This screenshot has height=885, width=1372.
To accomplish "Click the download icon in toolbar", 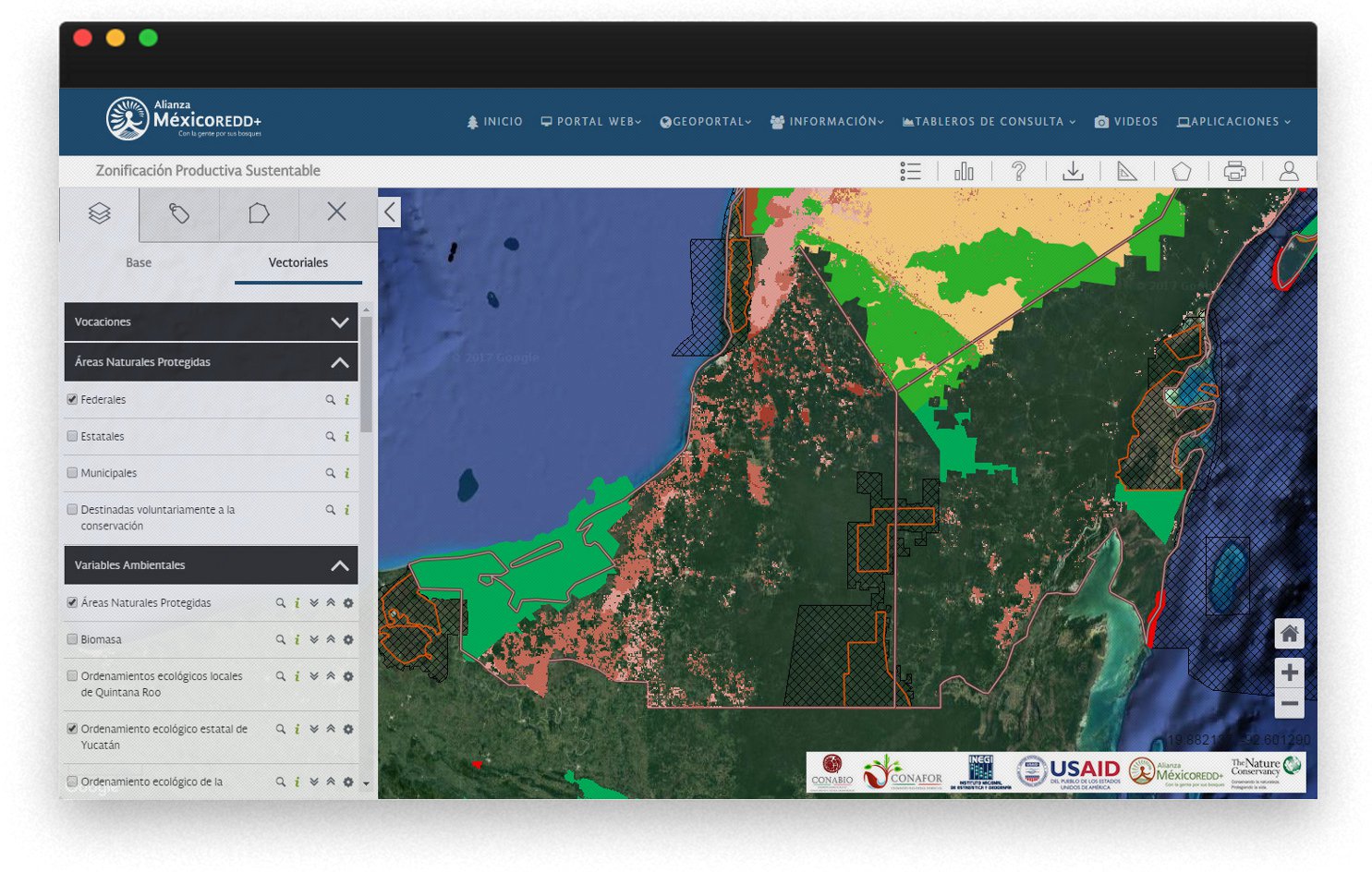I will tap(1073, 171).
